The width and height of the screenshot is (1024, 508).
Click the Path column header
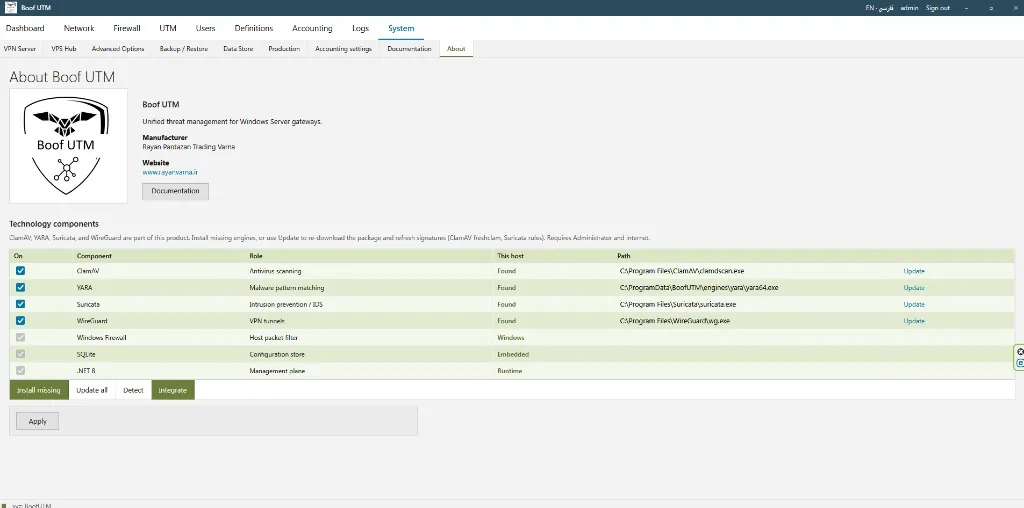(x=624, y=256)
